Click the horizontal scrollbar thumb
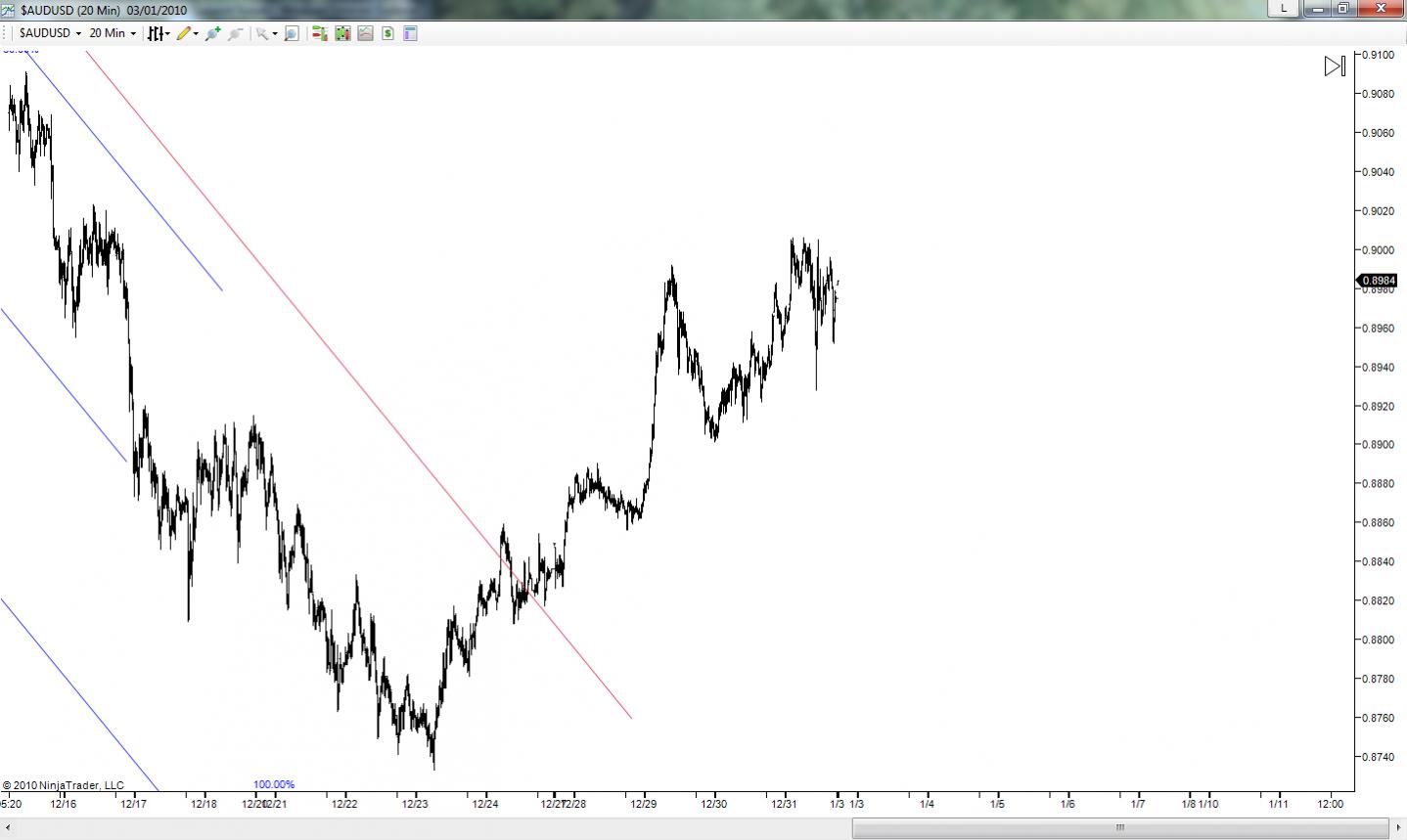Viewport: 1407px width, 840px height. 1120,828
